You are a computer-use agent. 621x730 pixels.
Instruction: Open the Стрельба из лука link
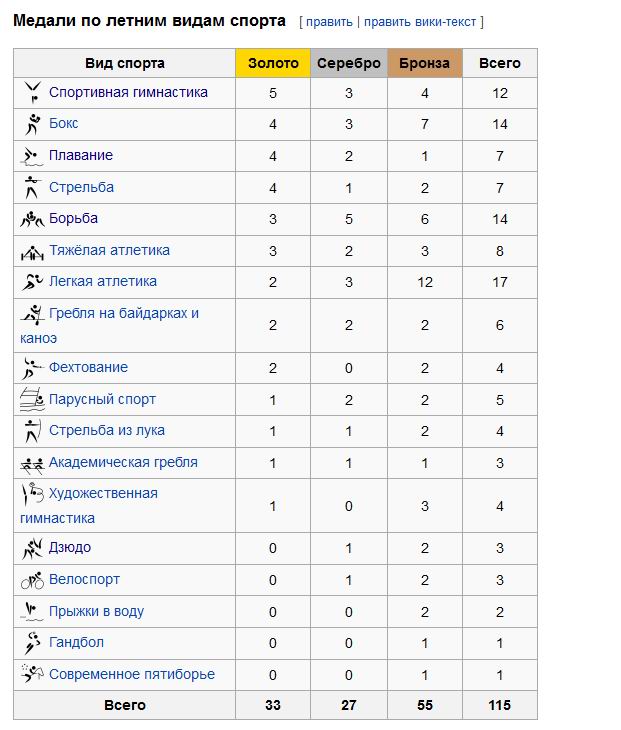(x=107, y=430)
